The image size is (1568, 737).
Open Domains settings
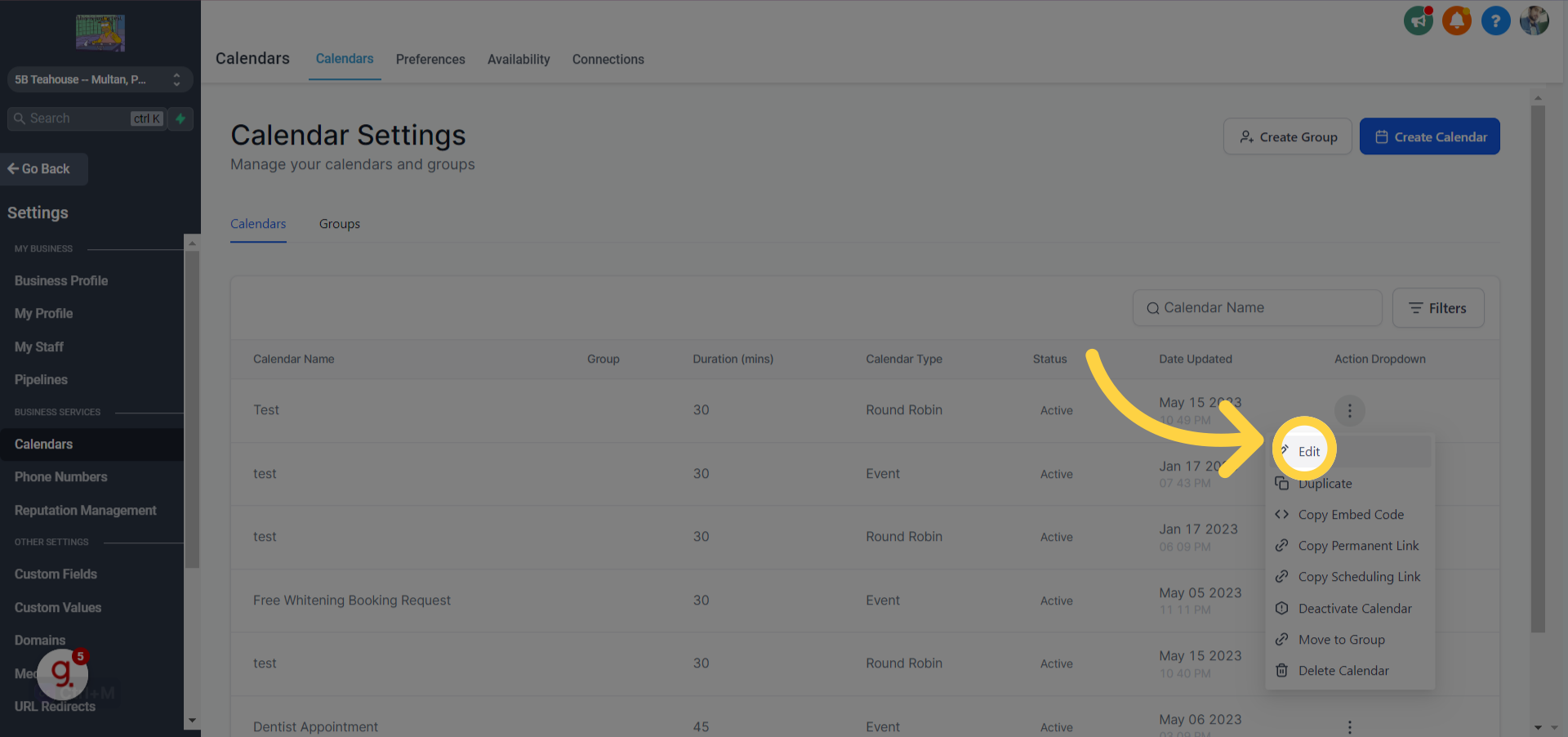coord(40,641)
